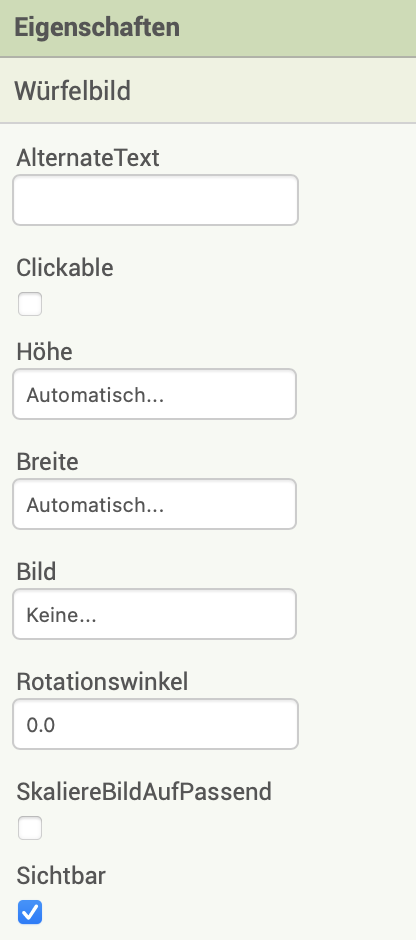Open the Bild Keine picker
This screenshot has height=940, width=416.
[155, 614]
